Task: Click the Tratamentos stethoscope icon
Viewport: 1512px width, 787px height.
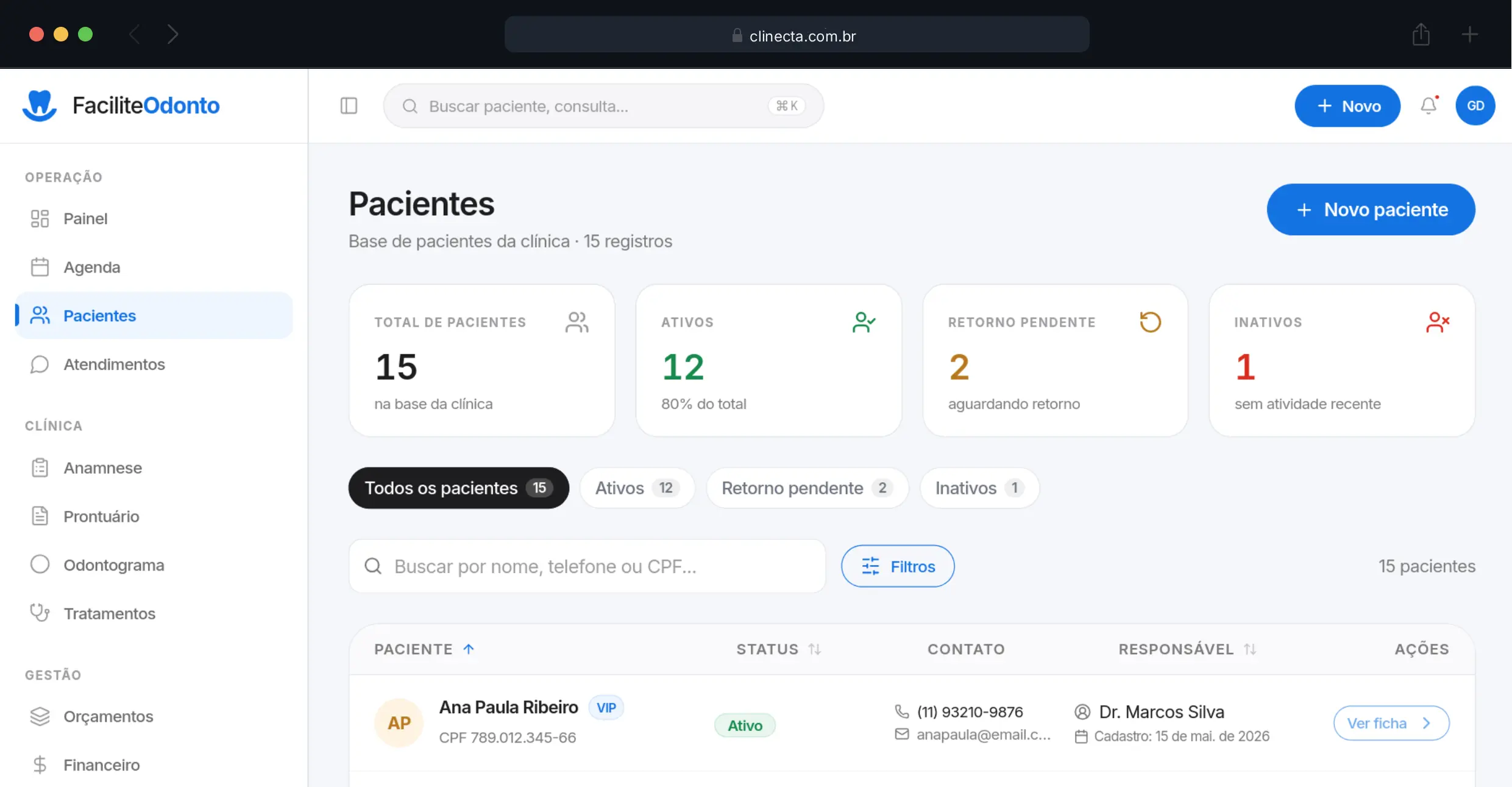Action: pos(40,613)
